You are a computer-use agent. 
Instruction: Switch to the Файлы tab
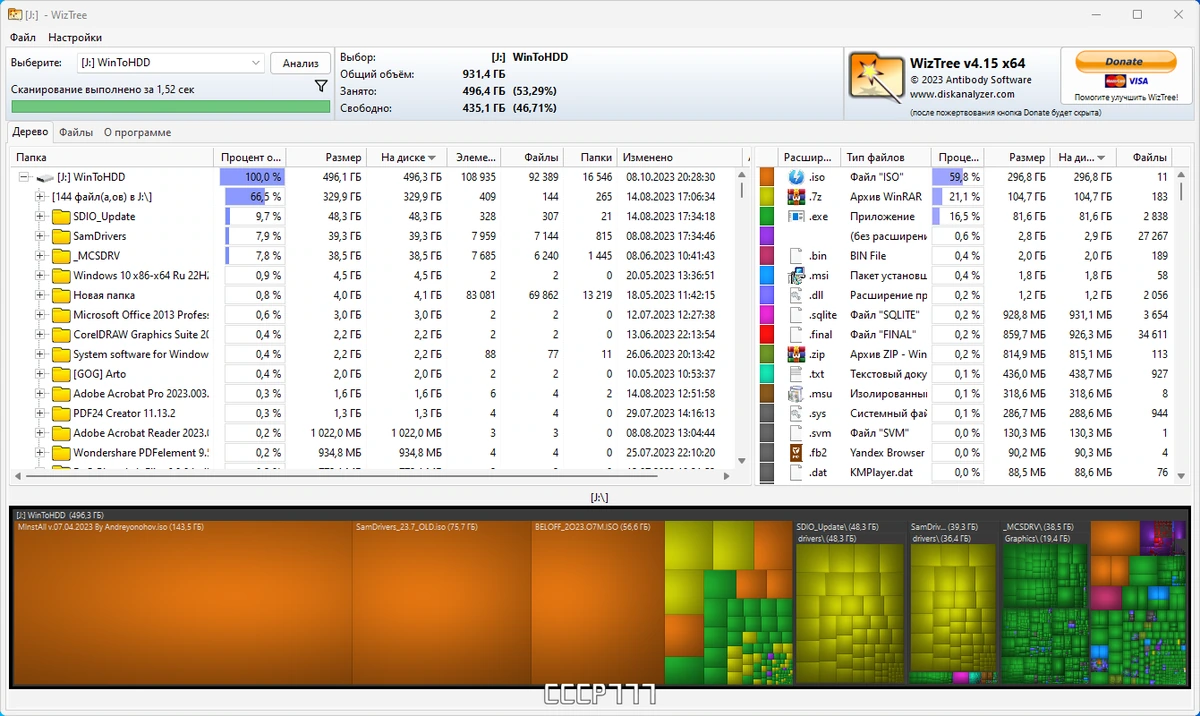[x=76, y=132]
